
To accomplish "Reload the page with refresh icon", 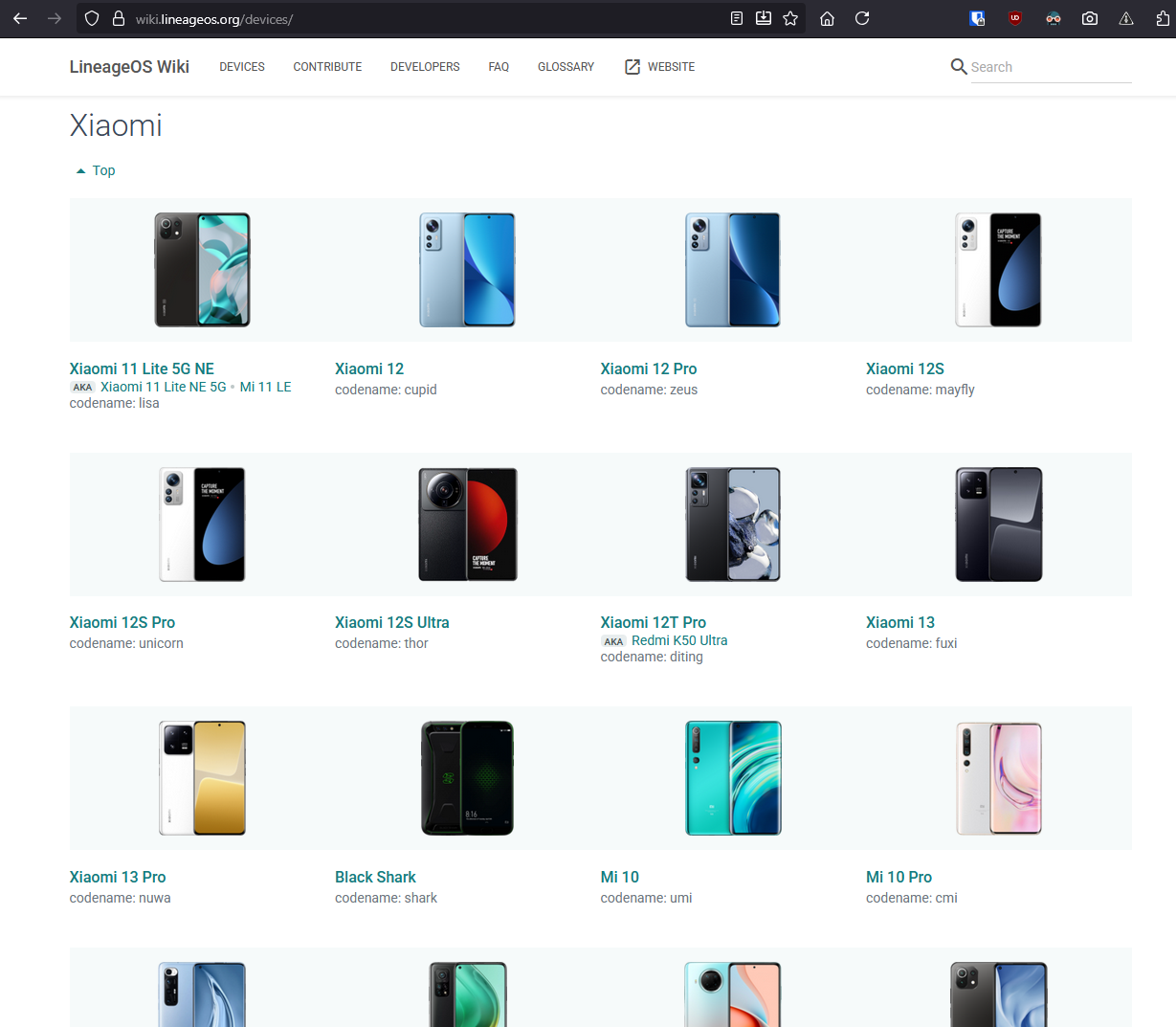I will pyautogui.click(x=862, y=18).
